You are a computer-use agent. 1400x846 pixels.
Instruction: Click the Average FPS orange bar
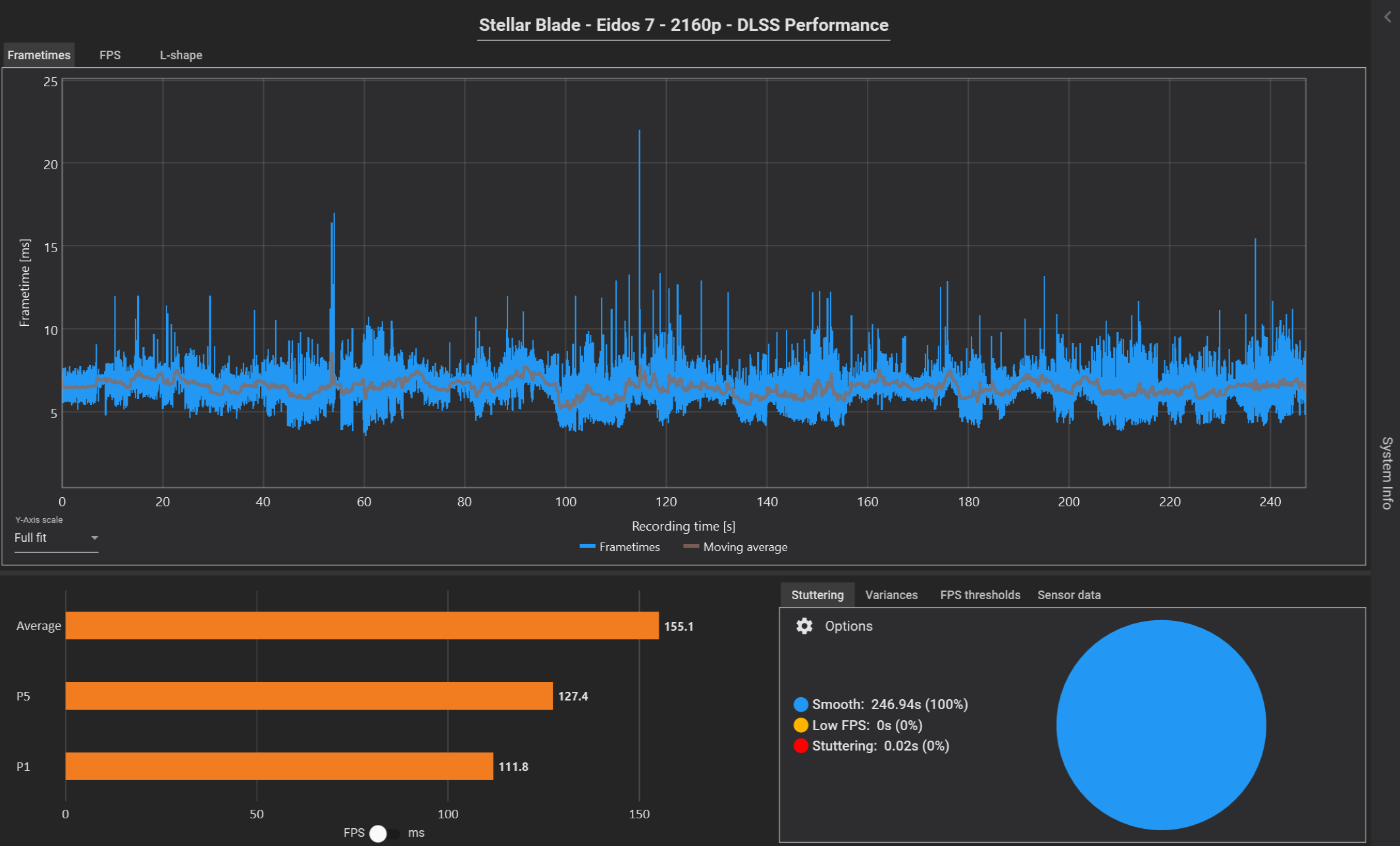pyautogui.click(x=362, y=625)
